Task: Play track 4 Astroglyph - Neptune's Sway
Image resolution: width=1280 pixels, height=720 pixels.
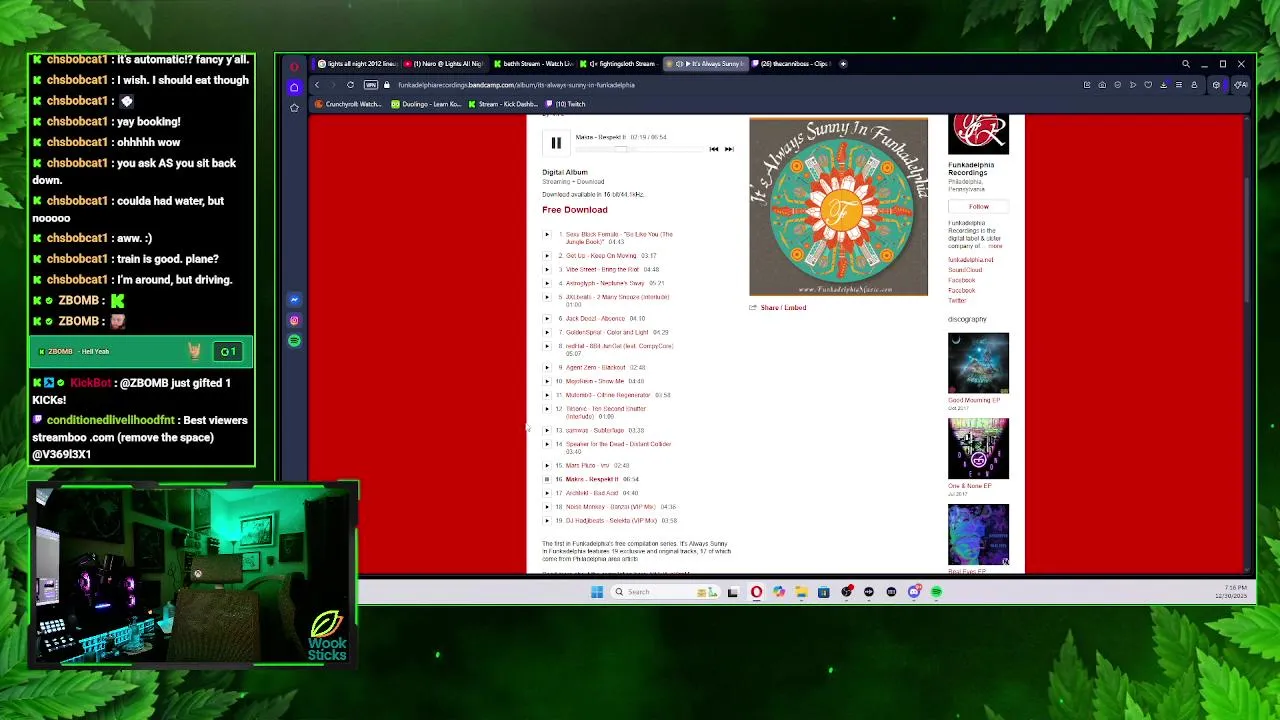Action: [x=547, y=284]
